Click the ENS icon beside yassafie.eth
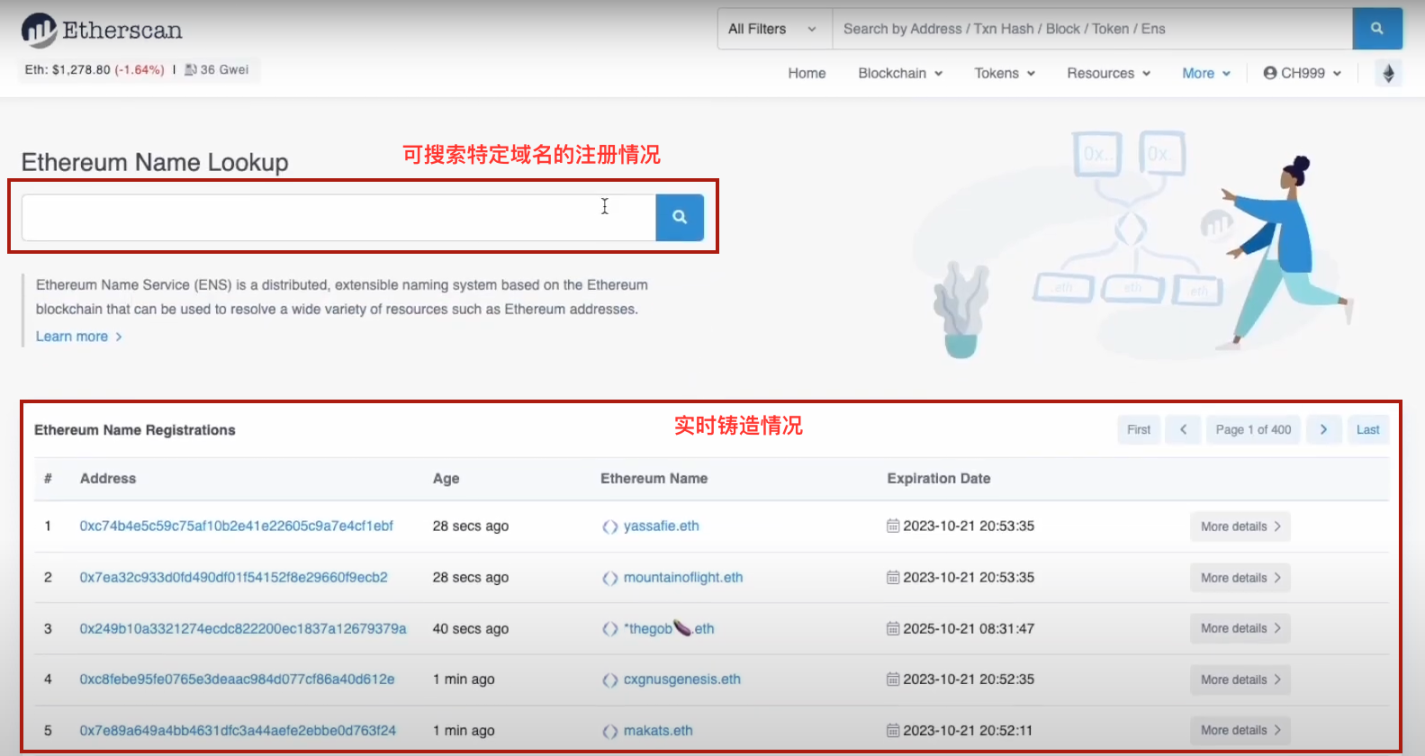This screenshot has height=756, width=1425. 610,527
